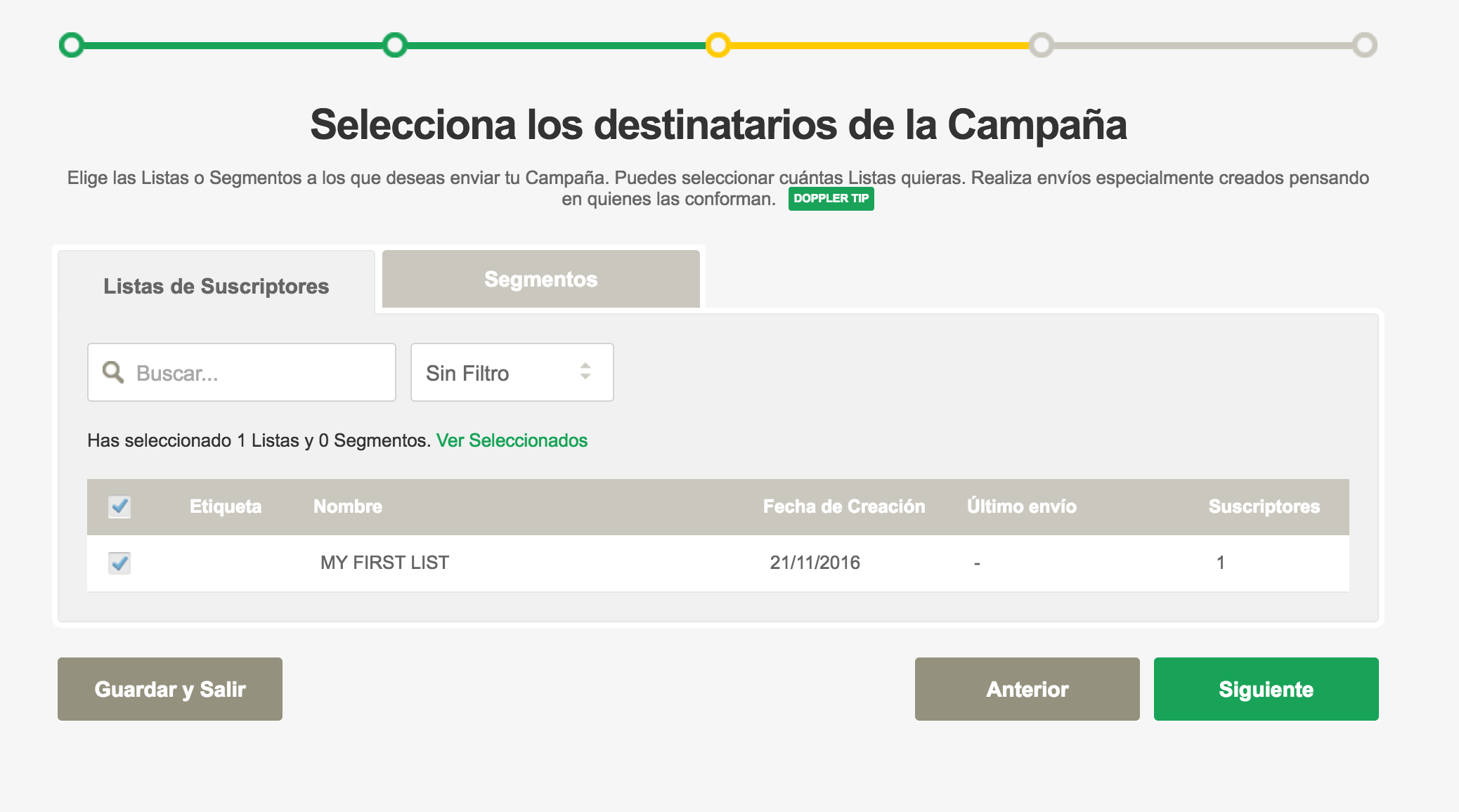
Task: Select the yellow current progress step circle
Action: (x=719, y=46)
